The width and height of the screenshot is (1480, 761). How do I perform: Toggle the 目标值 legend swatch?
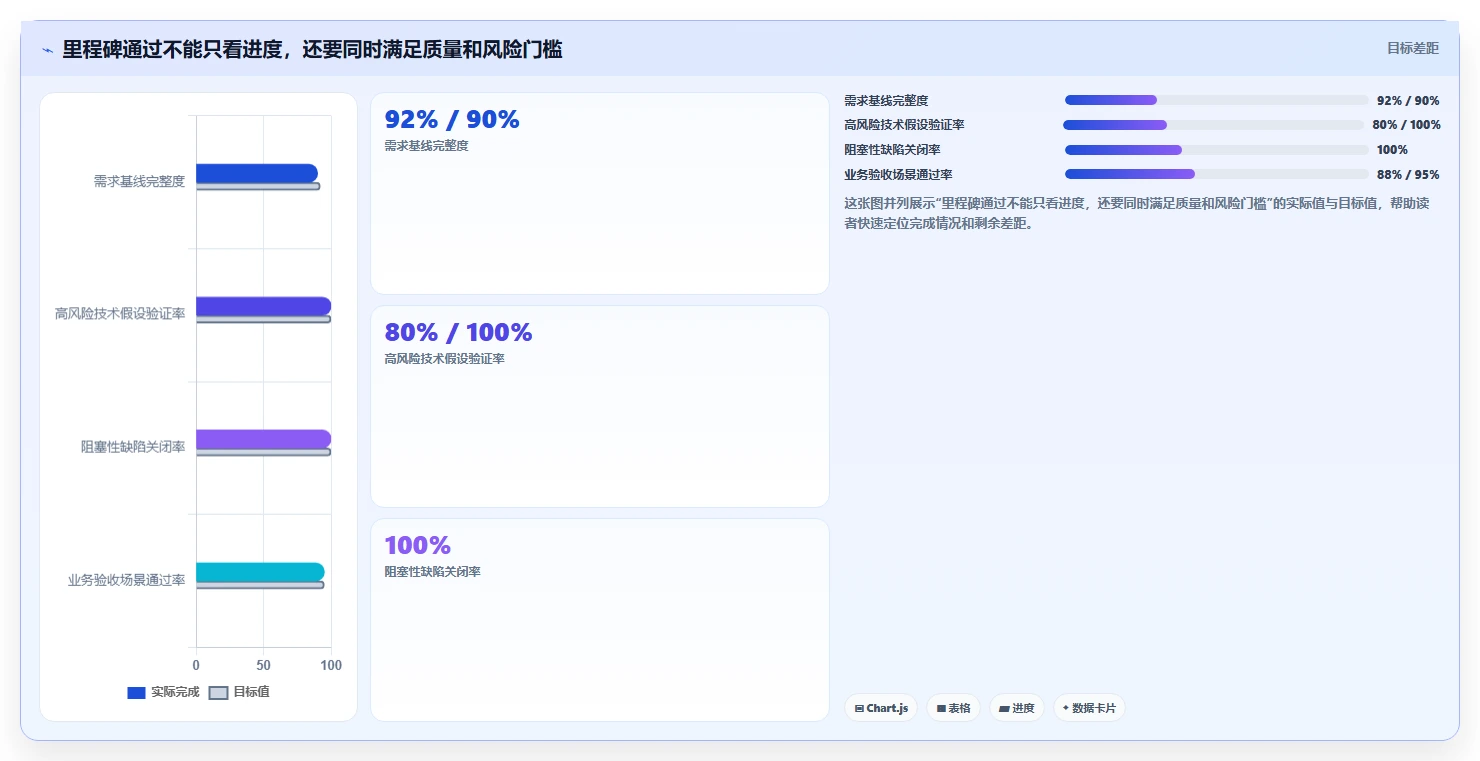(x=219, y=693)
